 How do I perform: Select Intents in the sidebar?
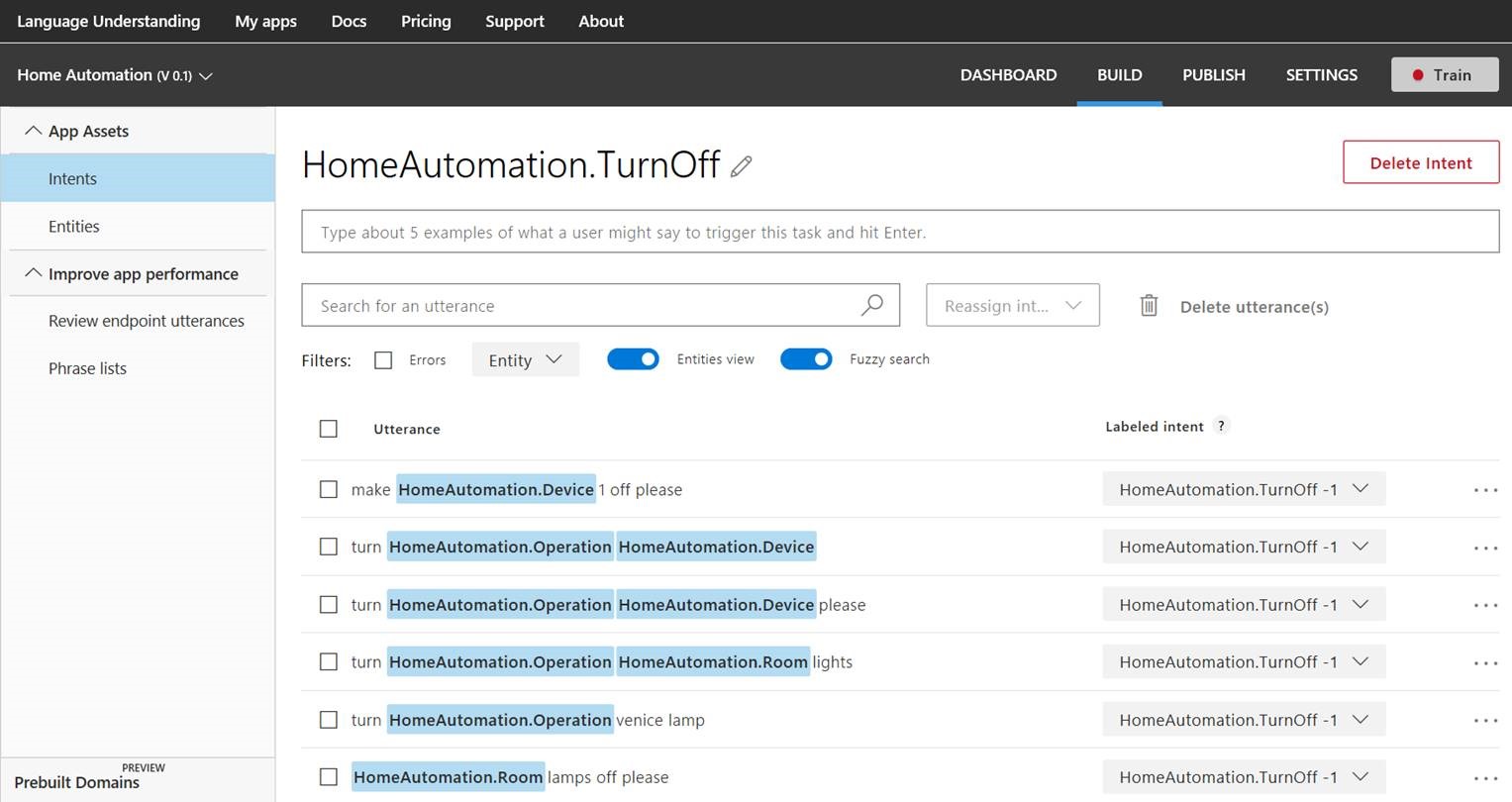click(x=138, y=178)
